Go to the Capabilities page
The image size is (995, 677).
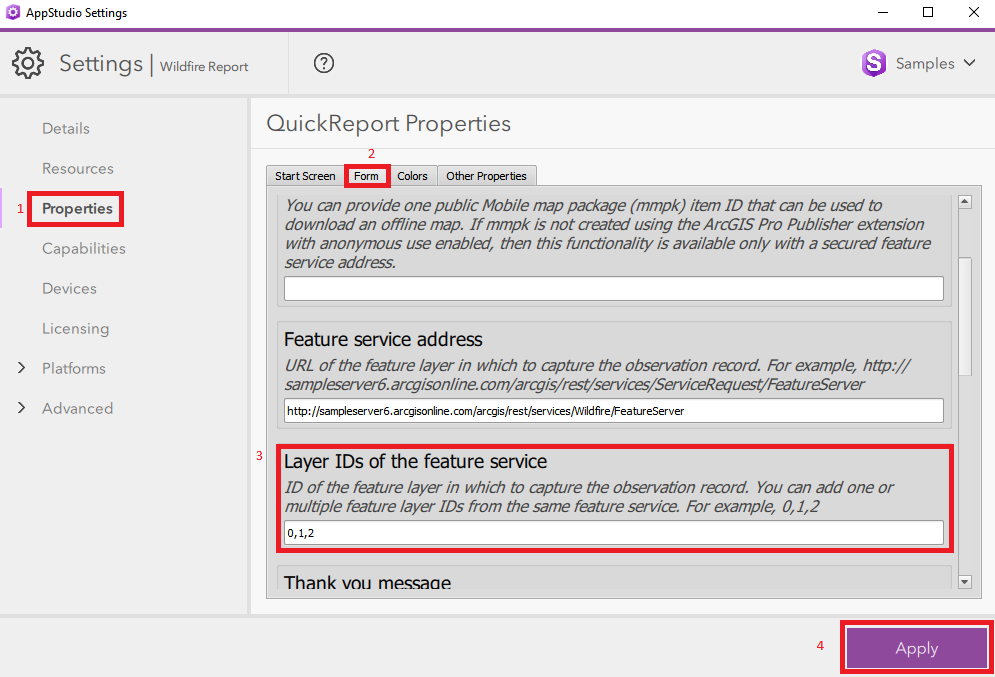(84, 248)
